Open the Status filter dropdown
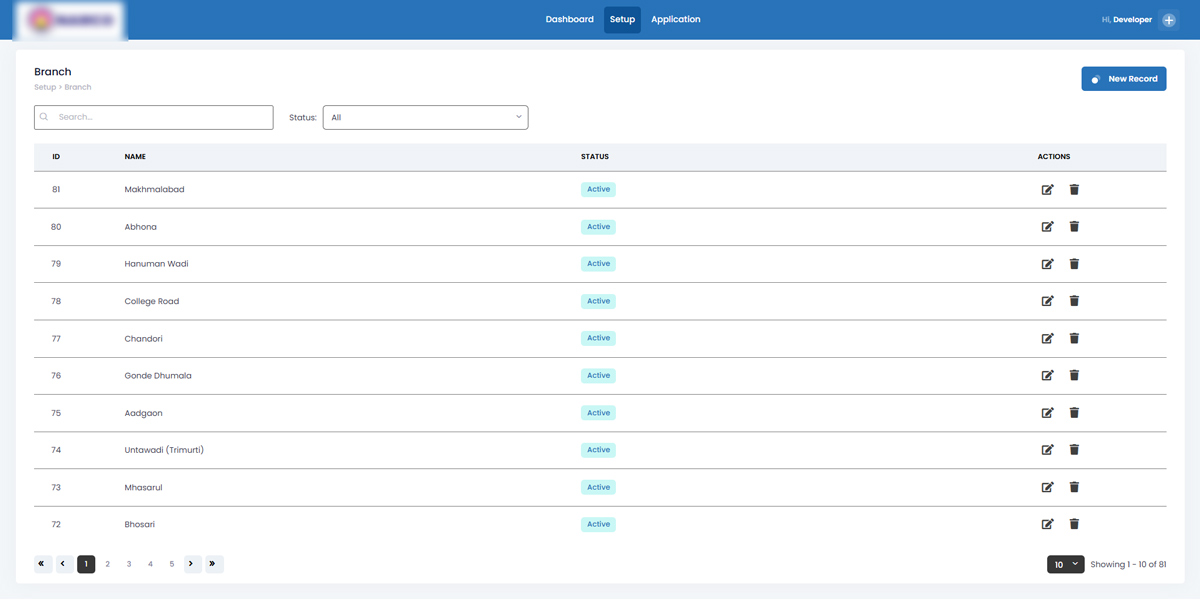Viewport: 1200px width, 615px height. pos(425,117)
